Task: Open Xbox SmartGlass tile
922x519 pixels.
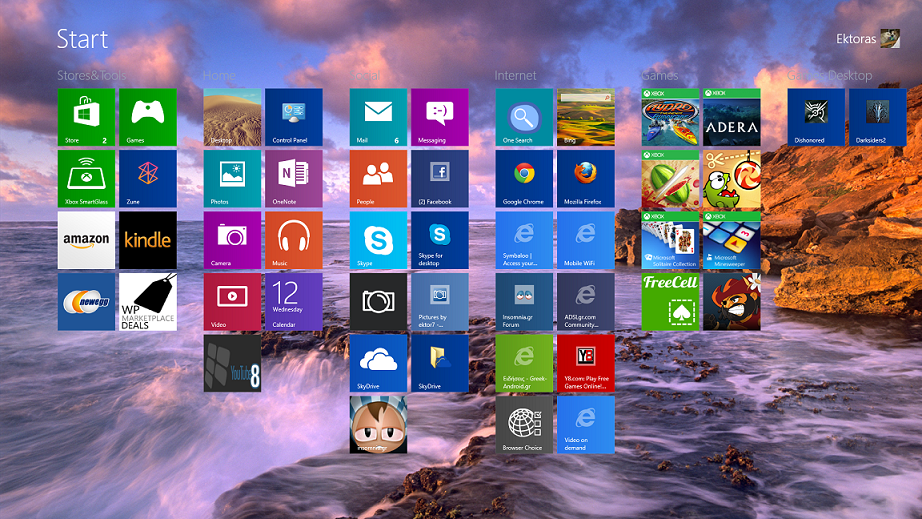Action: [86, 179]
